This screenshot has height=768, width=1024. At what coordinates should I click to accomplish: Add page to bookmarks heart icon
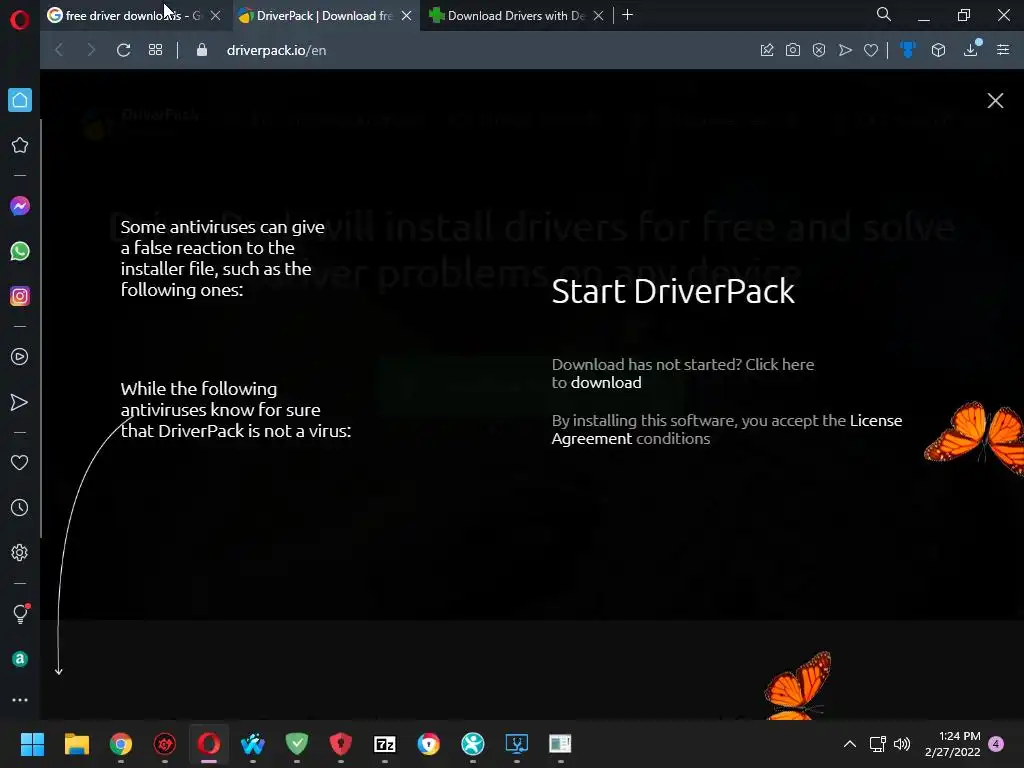871,50
